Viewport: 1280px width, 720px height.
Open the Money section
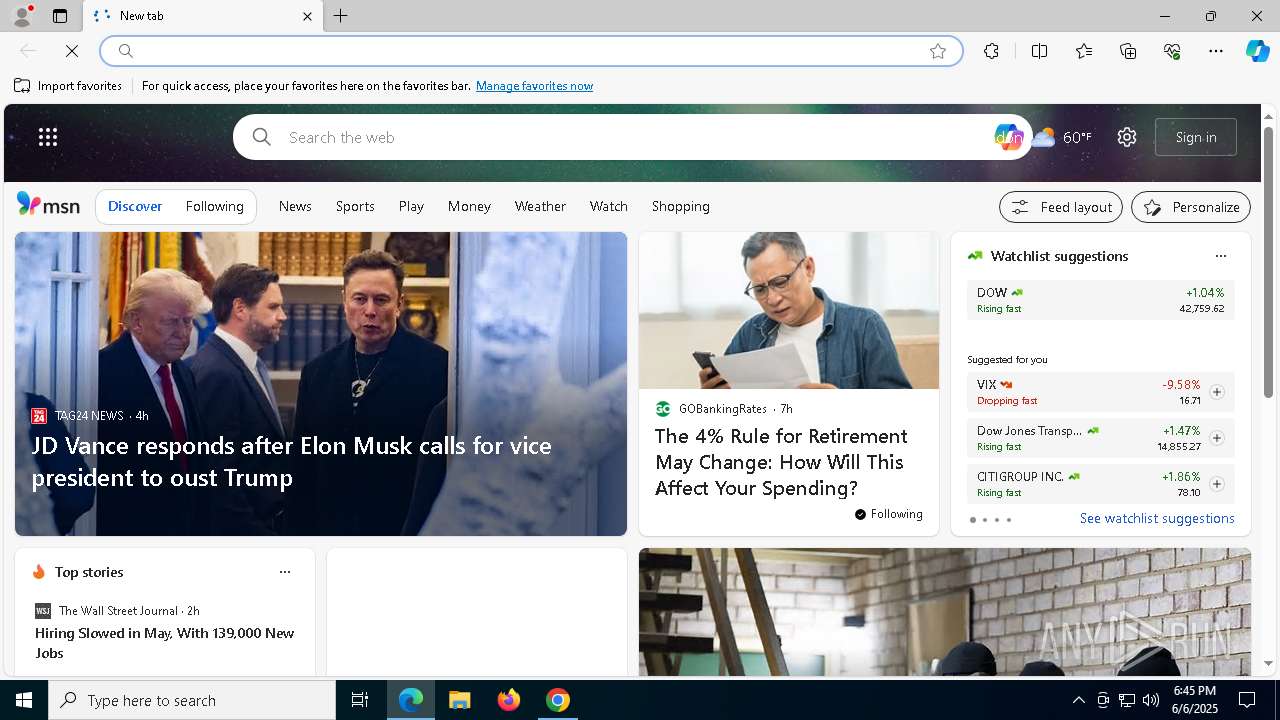click(x=469, y=206)
